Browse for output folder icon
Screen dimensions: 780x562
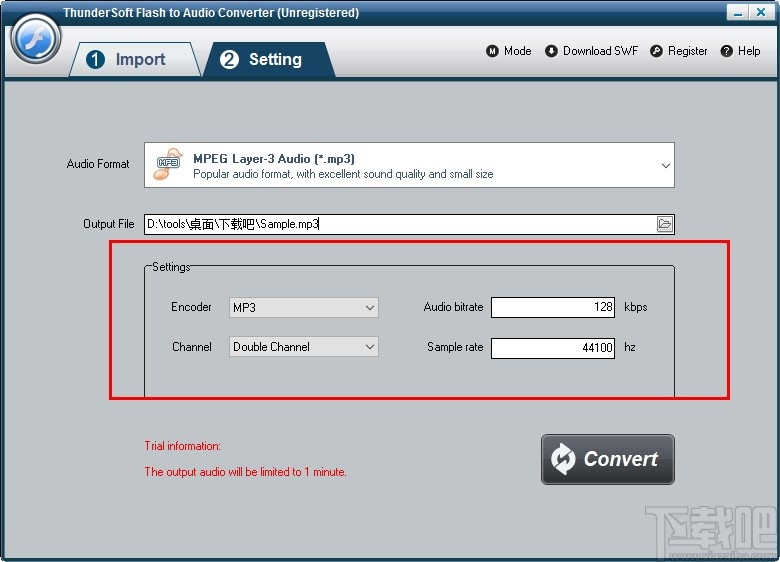665,224
